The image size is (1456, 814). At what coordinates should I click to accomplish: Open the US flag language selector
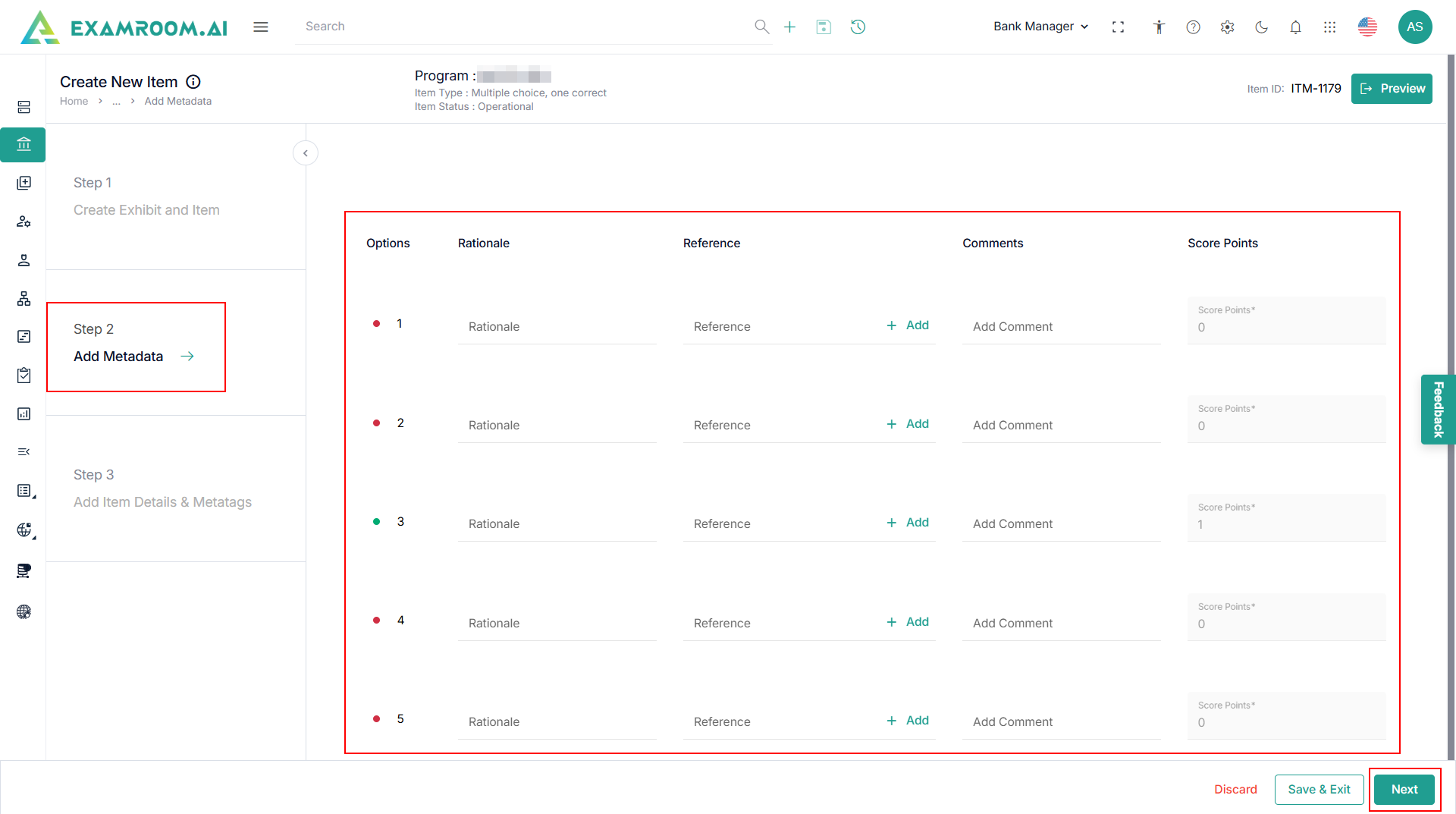coord(1367,27)
